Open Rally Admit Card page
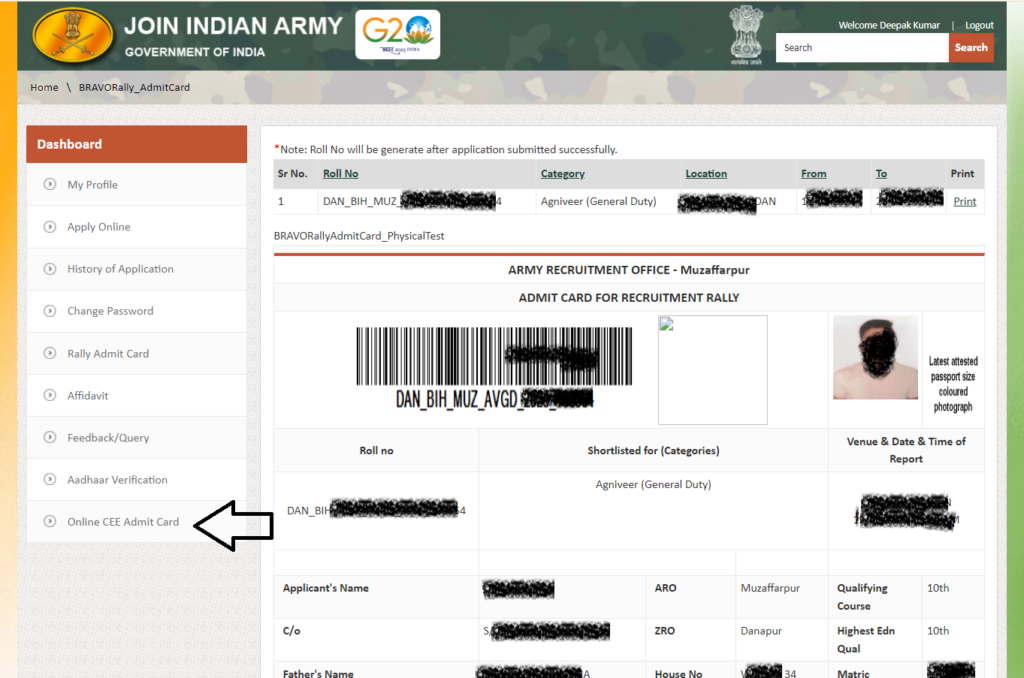Screen dimensions: 1024x678 click(x=108, y=353)
